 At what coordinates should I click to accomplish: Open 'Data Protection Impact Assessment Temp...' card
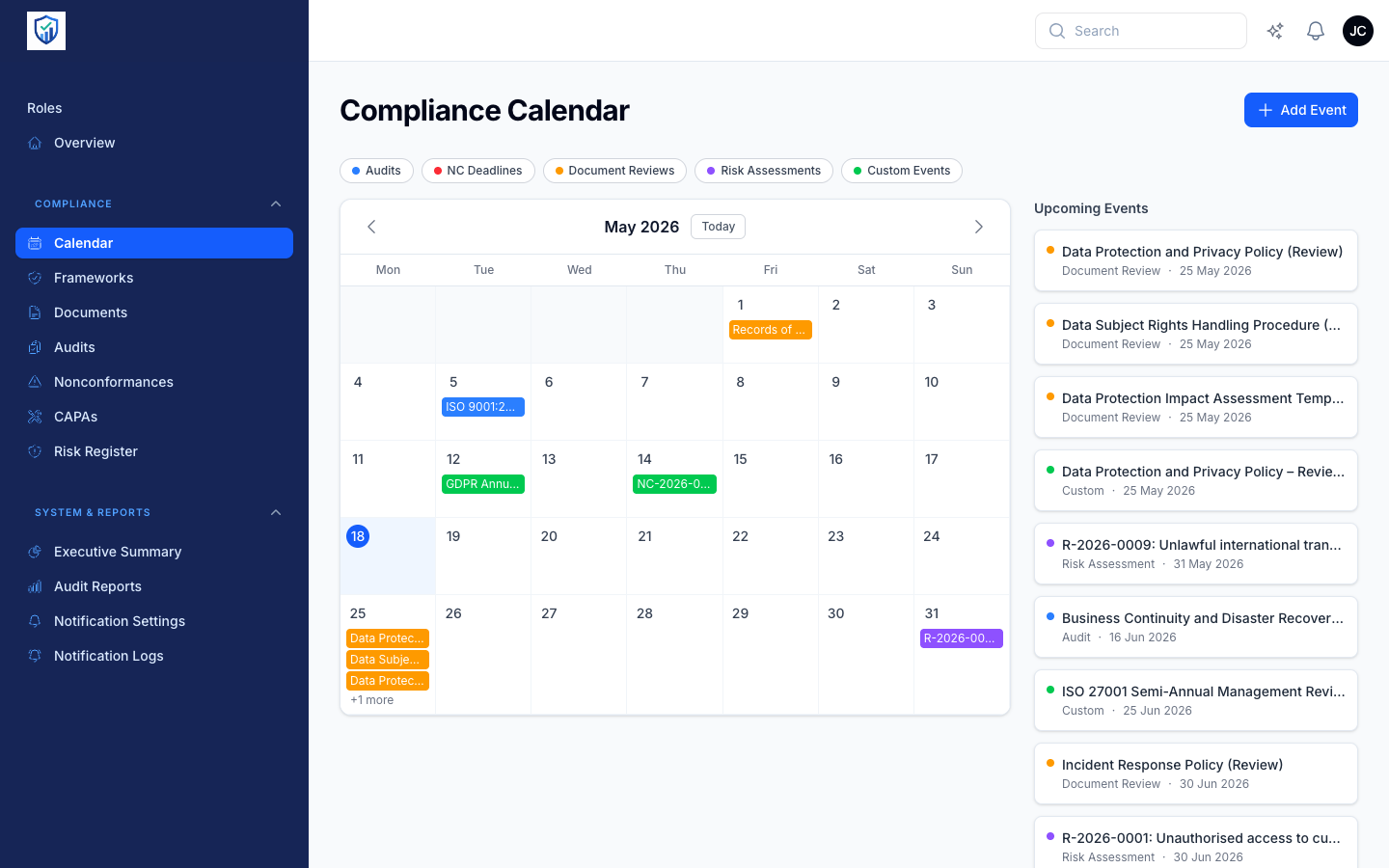tap(1196, 407)
